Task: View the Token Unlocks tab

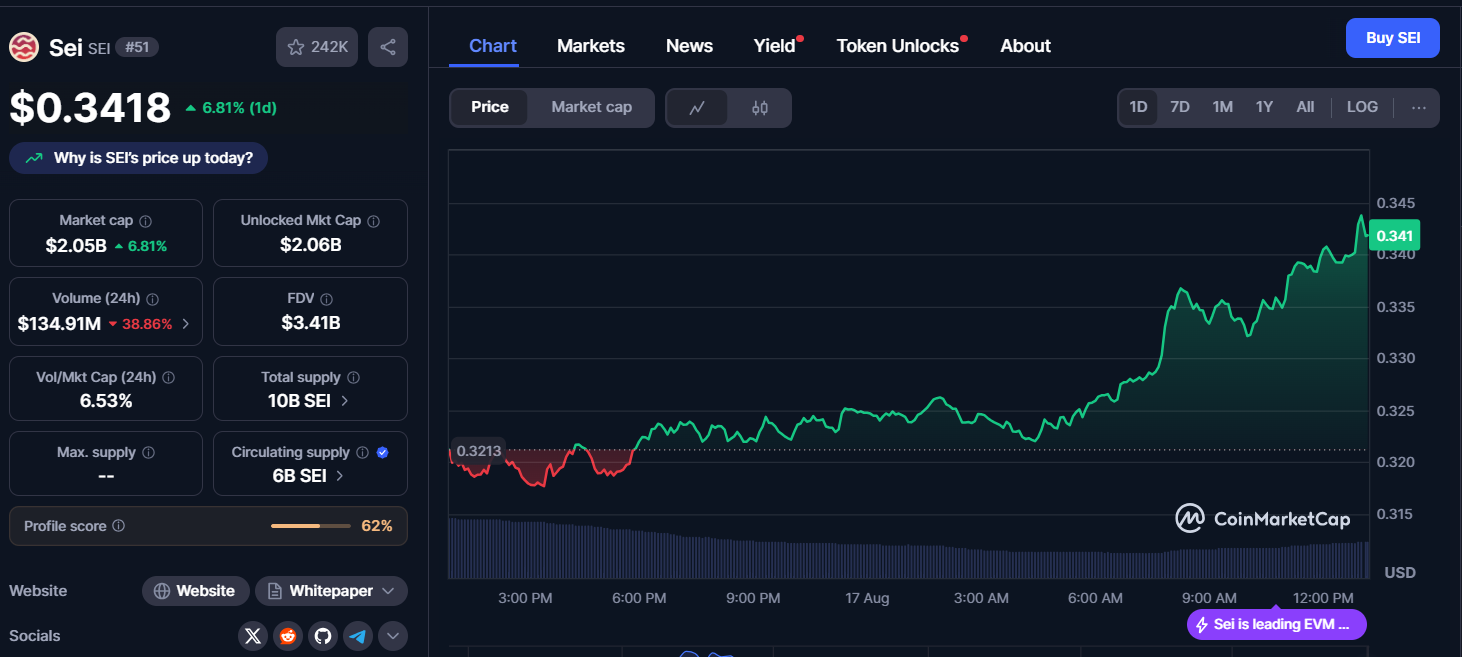Action: [x=898, y=46]
